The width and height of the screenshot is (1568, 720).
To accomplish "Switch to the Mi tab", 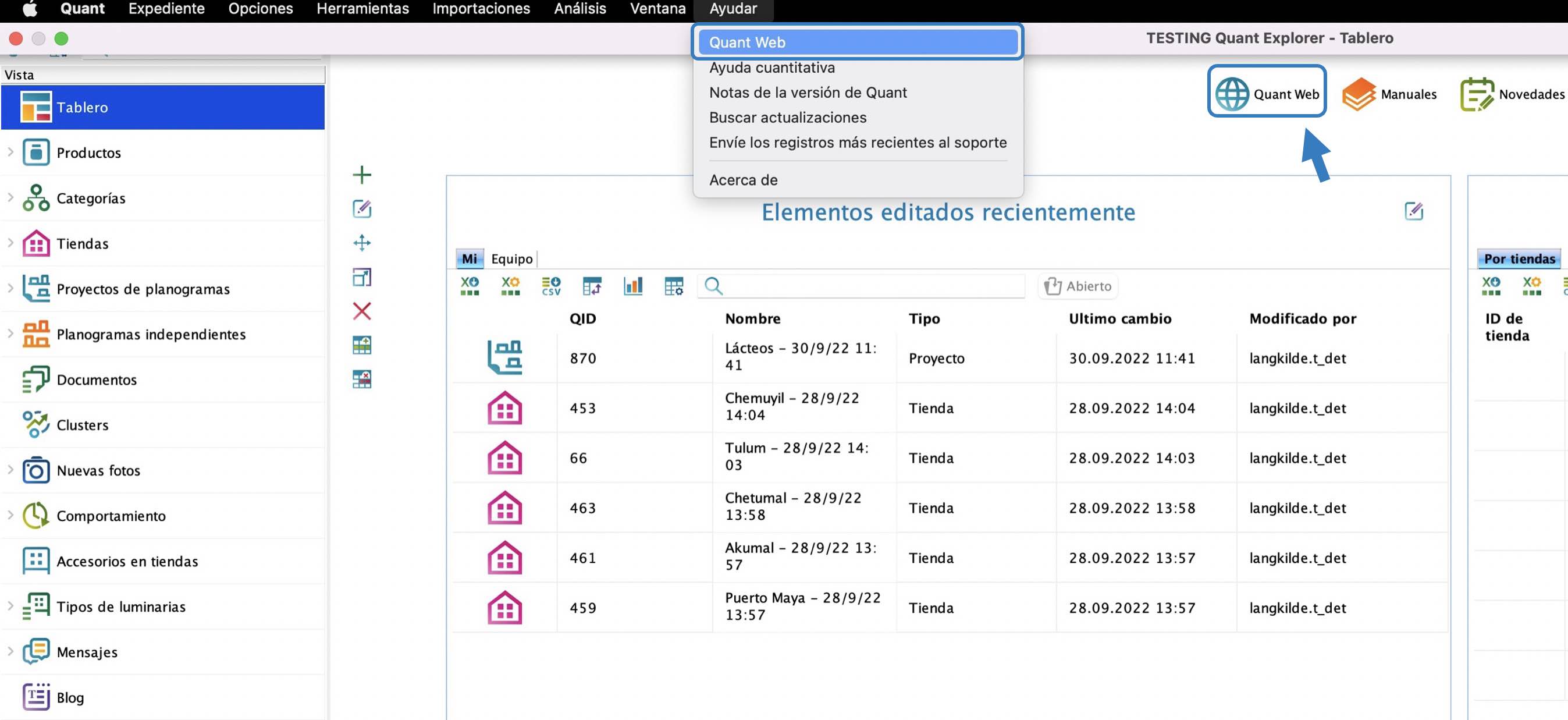I will [x=470, y=259].
